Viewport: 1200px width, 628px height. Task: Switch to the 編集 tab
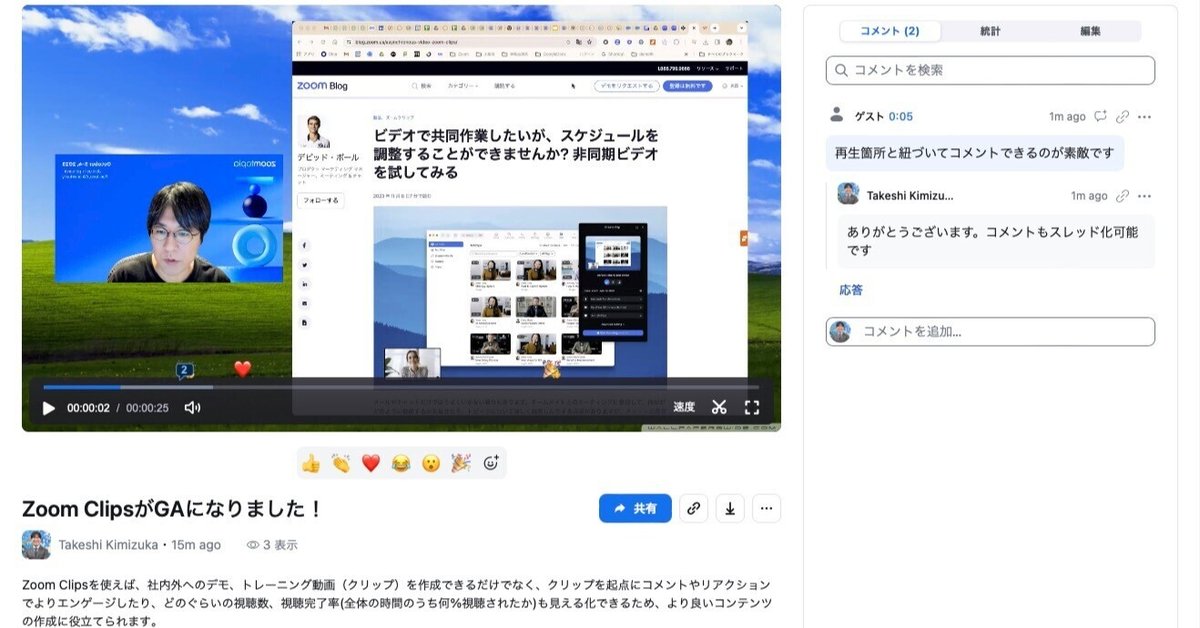(1090, 31)
